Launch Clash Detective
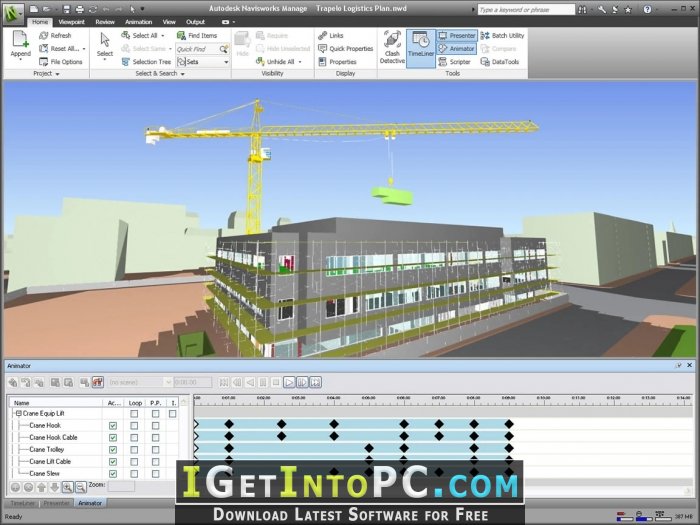Viewport: 700px width, 525px height. point(392,47)
